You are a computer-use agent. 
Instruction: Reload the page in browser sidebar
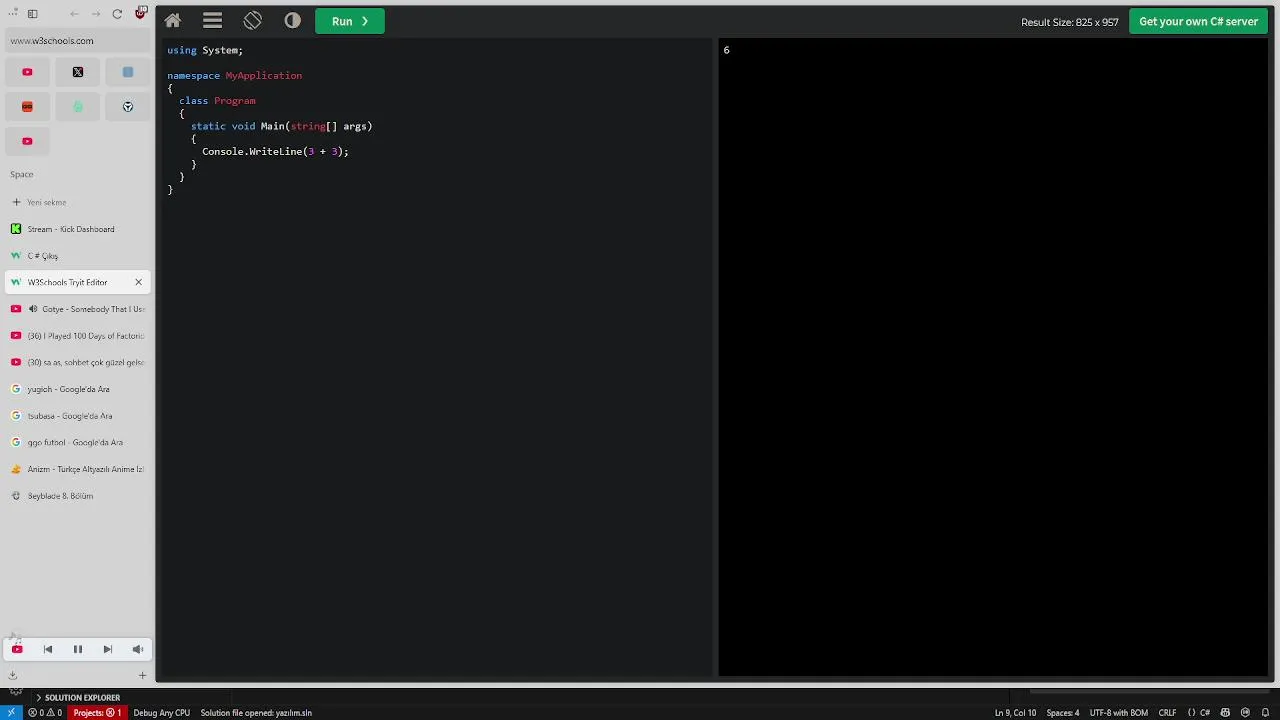pyautogui.click(x=117, y=14)
